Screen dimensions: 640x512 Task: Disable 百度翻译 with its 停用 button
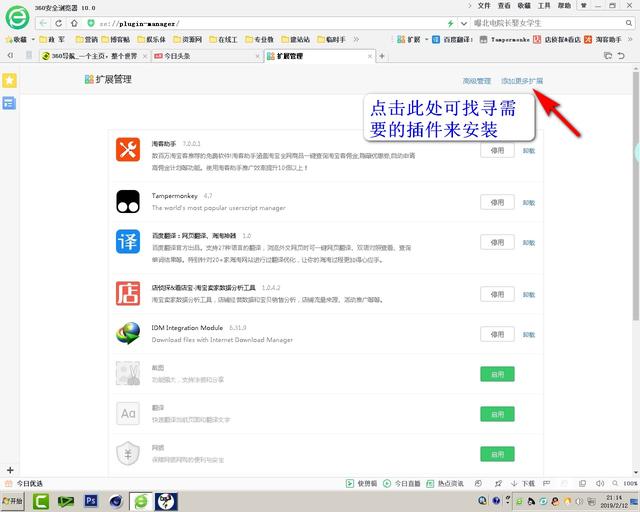(x=497, y=243)
